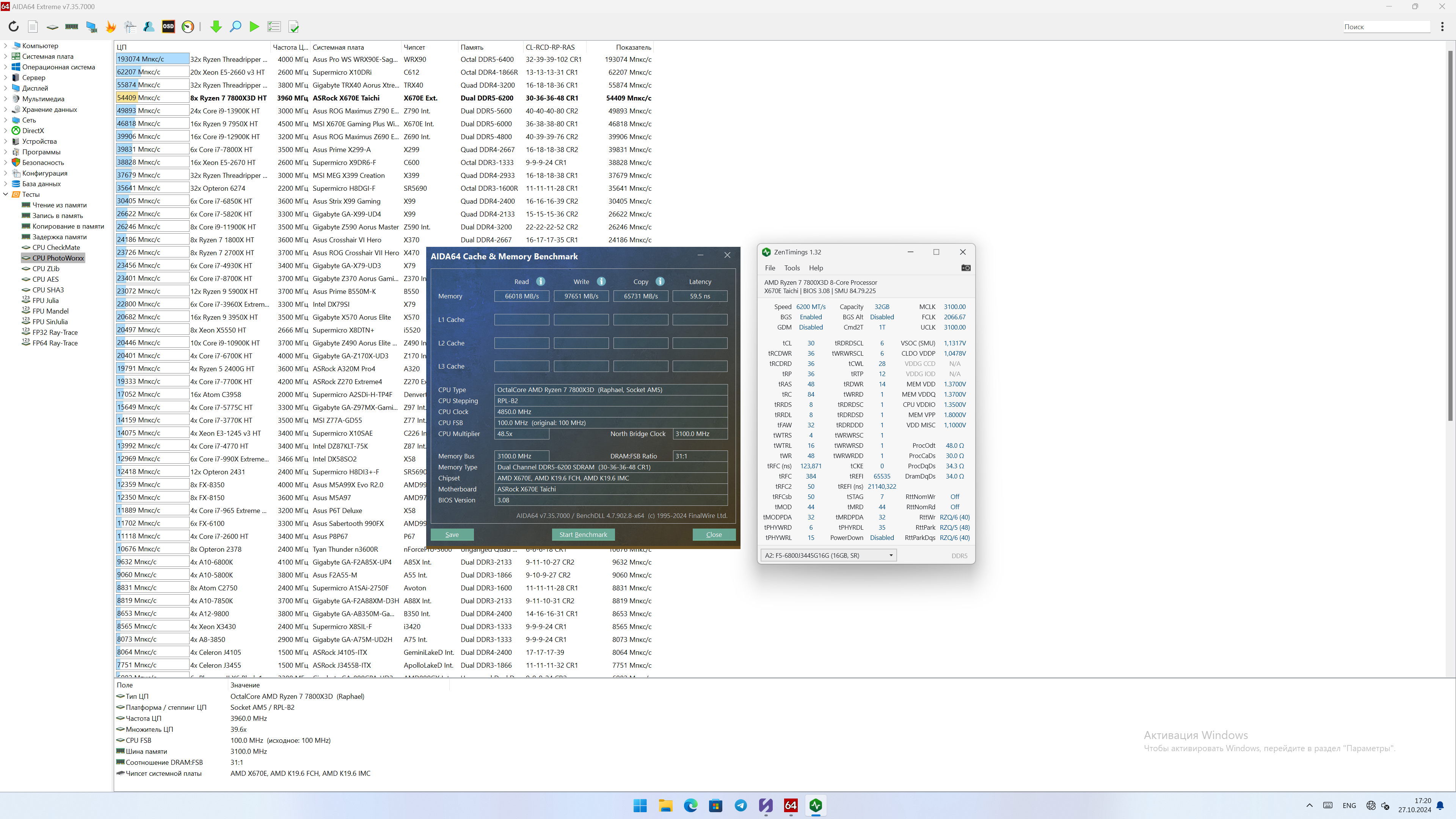Viewport: 1456px width, 819px height.
Task: Open ZenTimings Tools menu
Action: (x=792, y=268)
